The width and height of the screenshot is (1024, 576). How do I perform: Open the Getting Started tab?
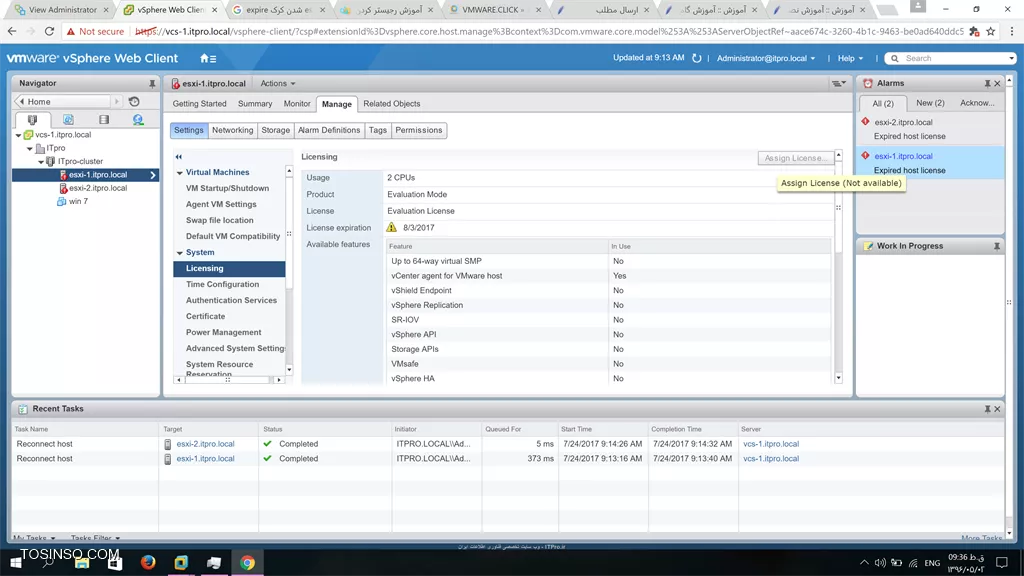(x=199, y=104)
